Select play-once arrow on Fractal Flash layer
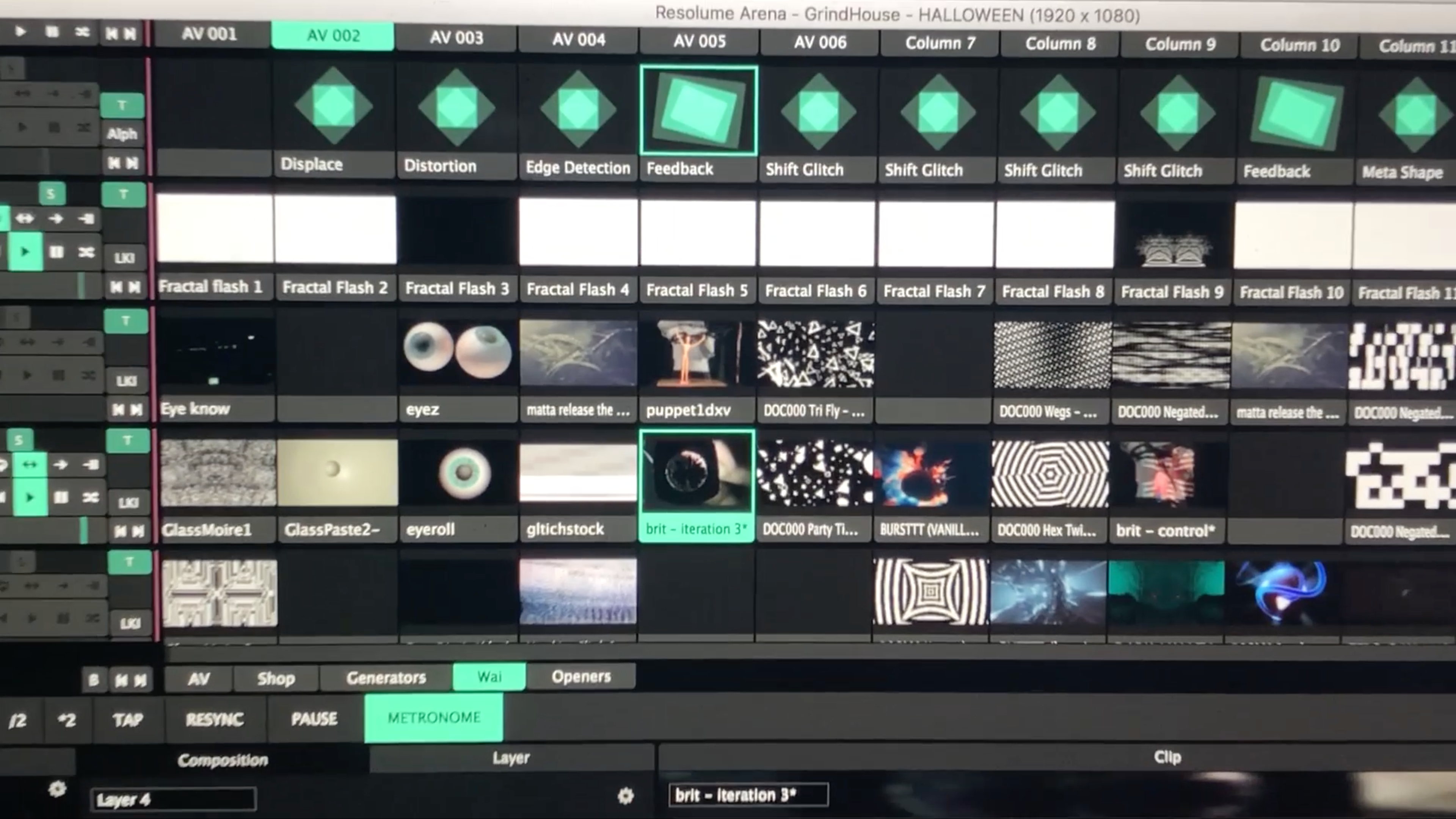Screen dimensions: 1456x819 (55, 218)
